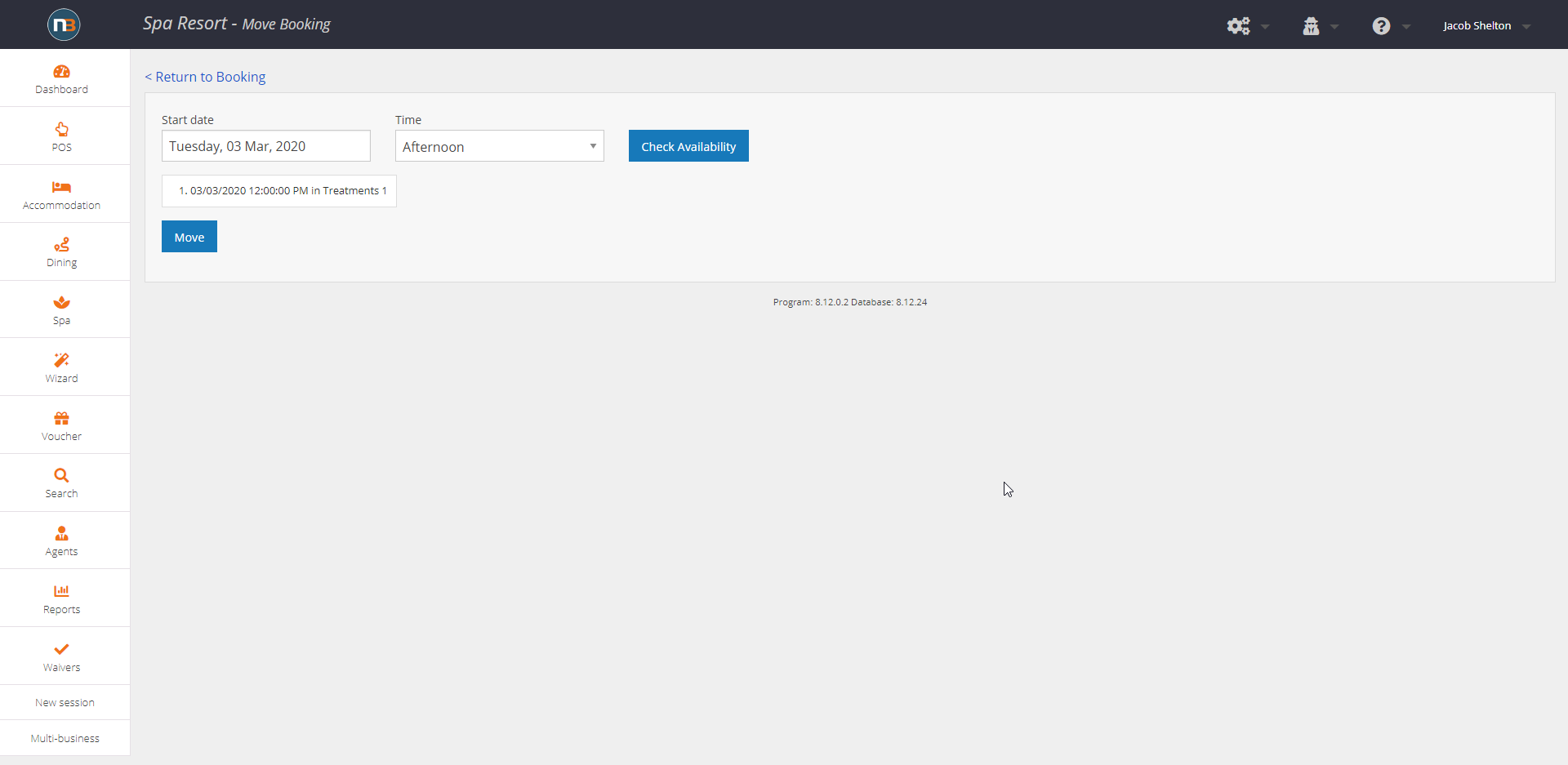Select the Dashboard label in the sidebar

point(61,90)
